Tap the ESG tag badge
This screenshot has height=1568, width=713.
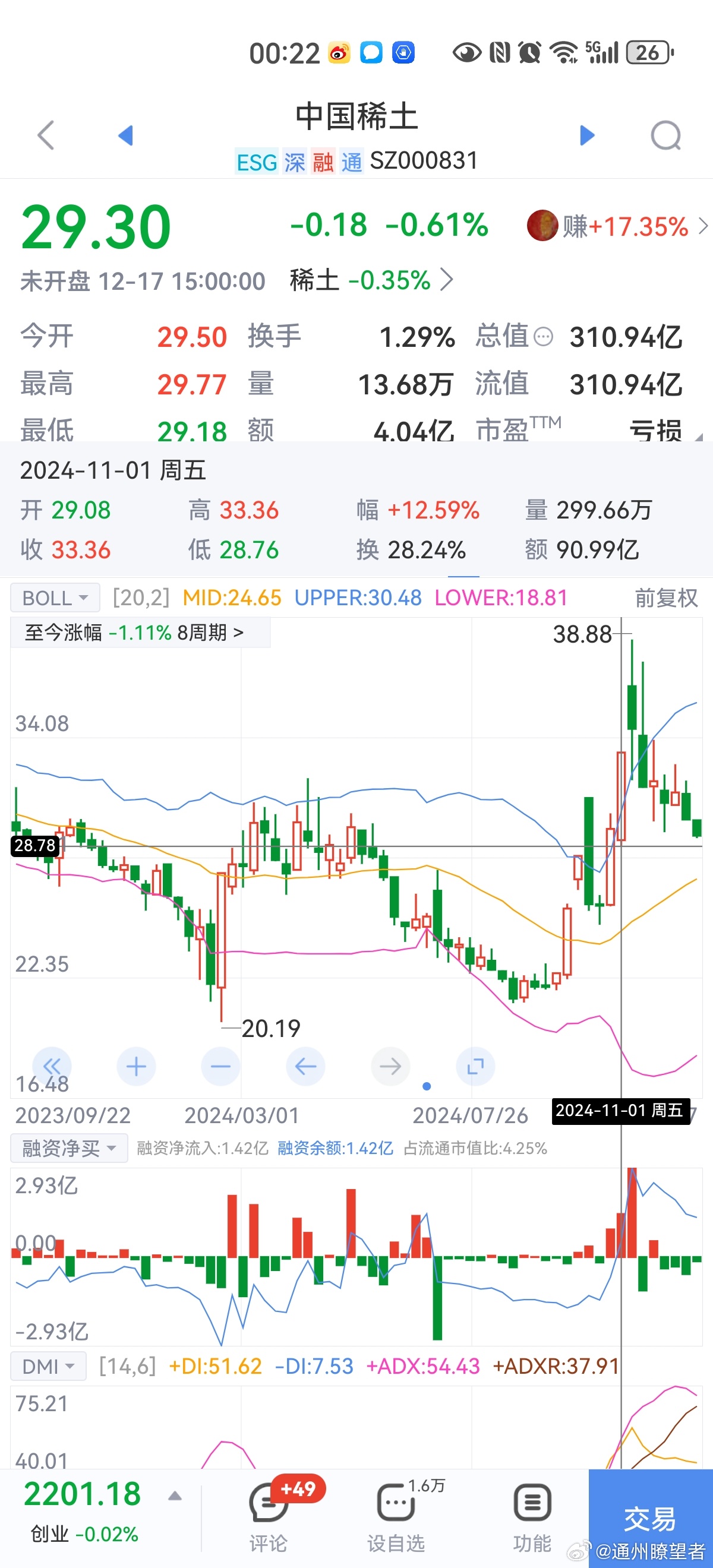pyautogui.click(x=257, y=163)
